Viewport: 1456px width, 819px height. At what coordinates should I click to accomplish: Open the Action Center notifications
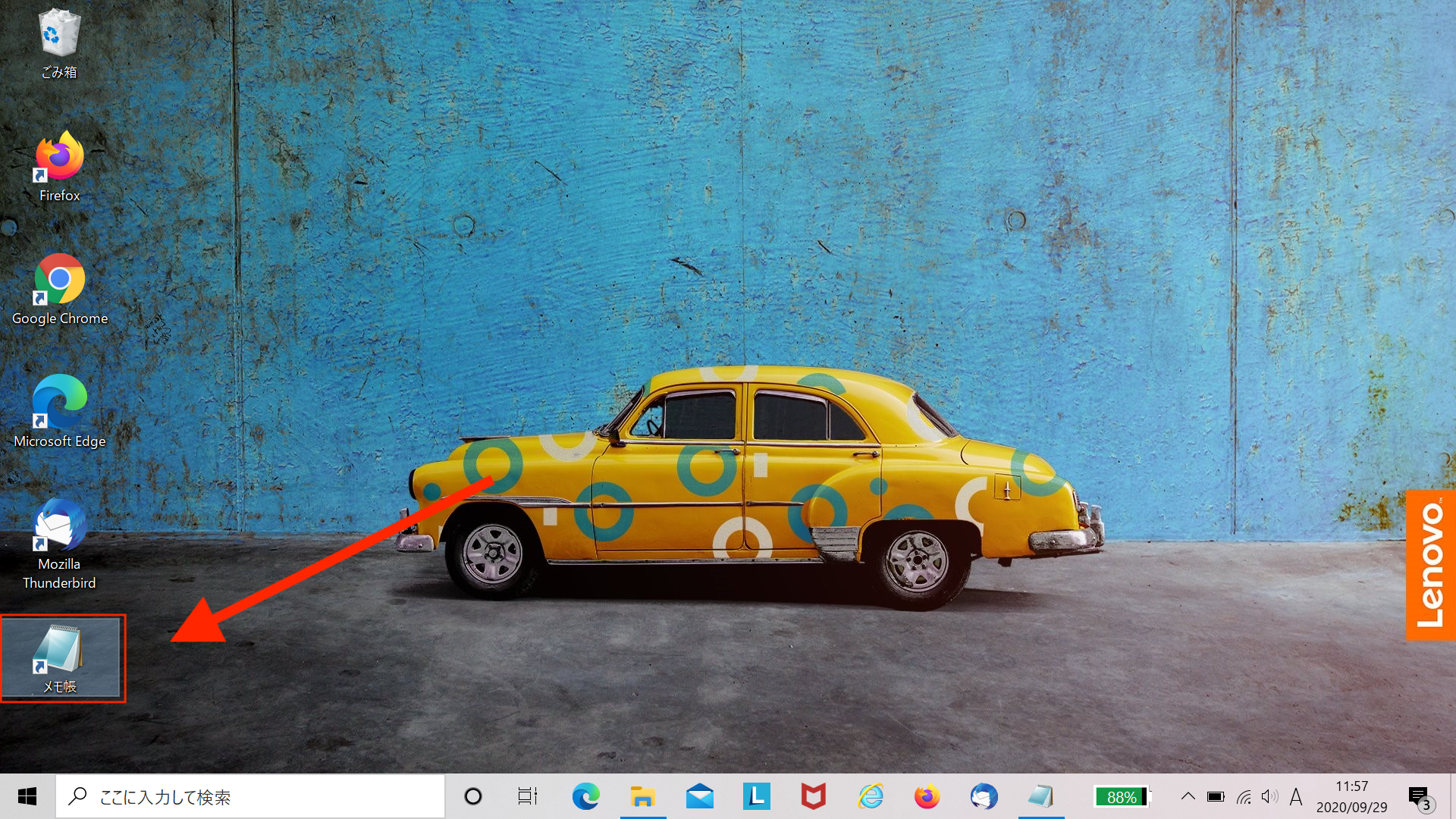[x=1419, y=796]
